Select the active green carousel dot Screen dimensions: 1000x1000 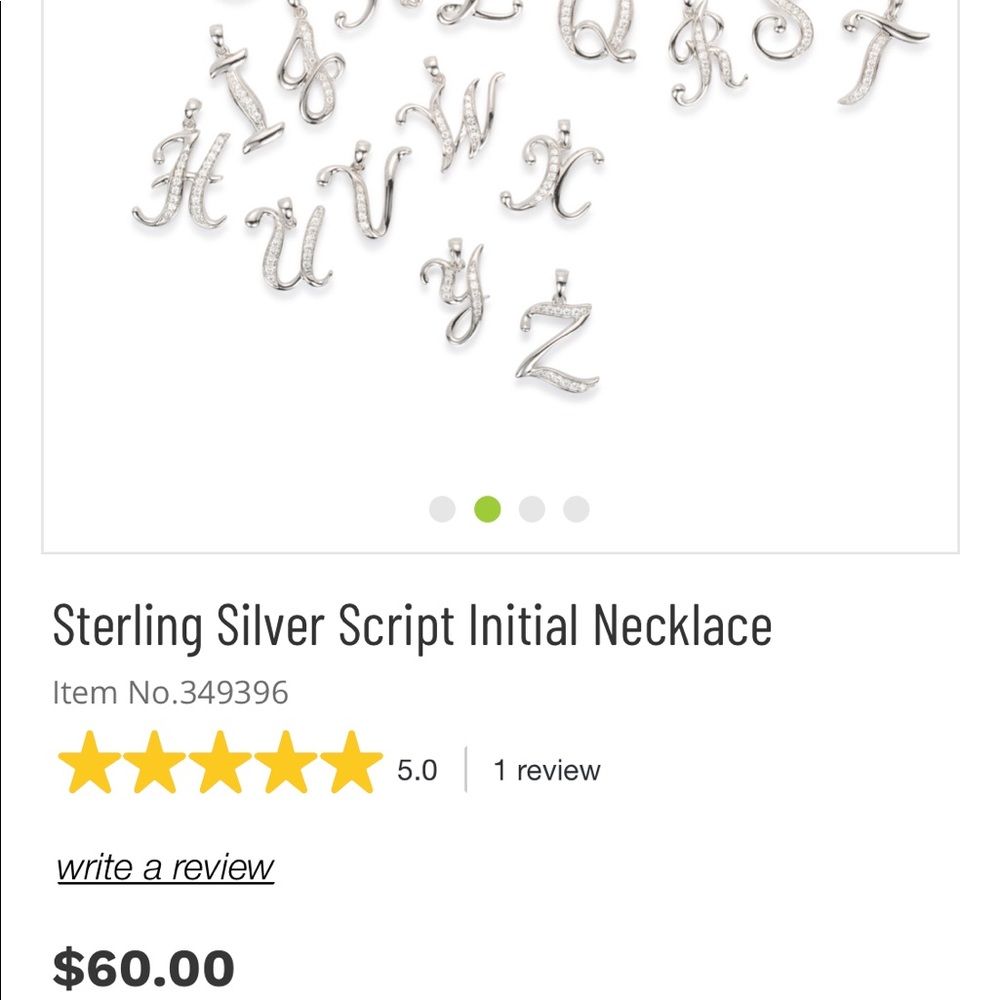pyautogui.click(x=486, y=509)
